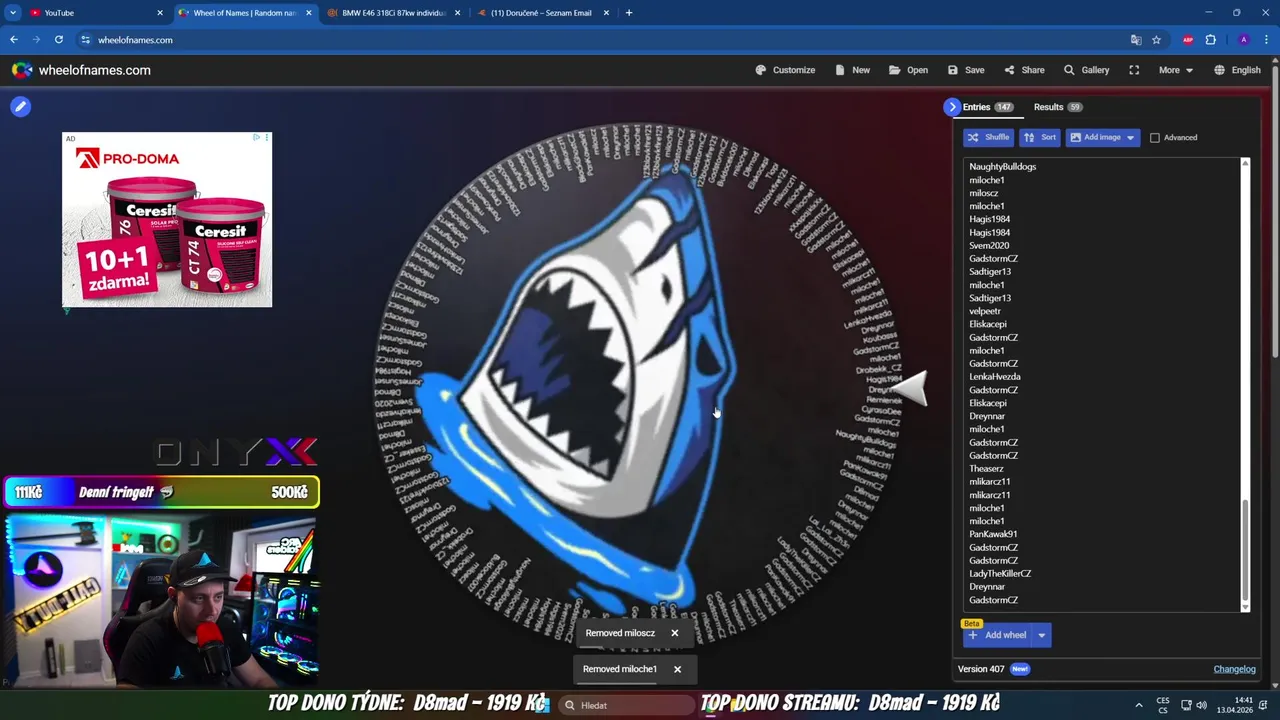Bookmark this page with star
The image size is (1280, 720).
[1156, 40]
